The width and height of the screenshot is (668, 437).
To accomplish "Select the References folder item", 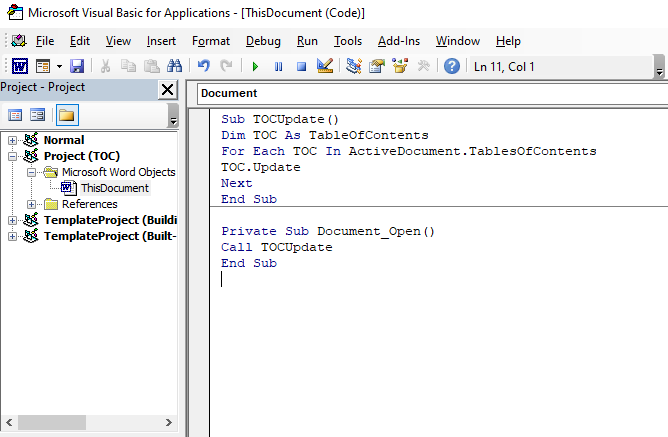I will coord(89,204).
